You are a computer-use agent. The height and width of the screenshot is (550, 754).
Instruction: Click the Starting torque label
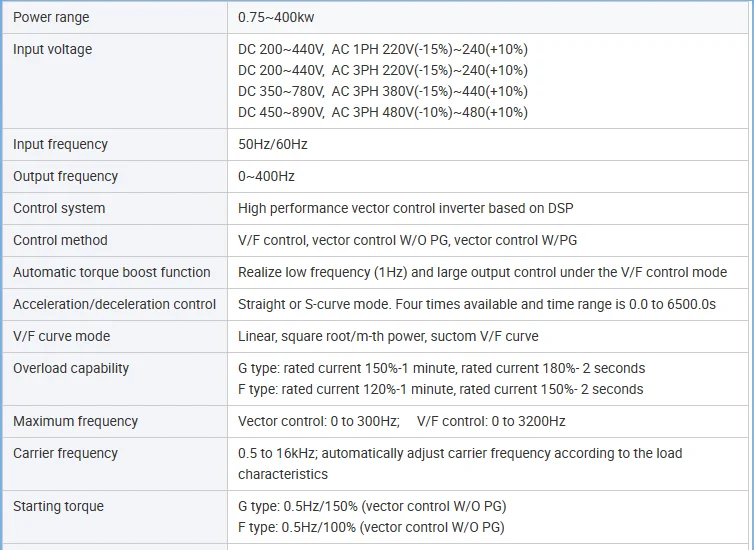[58, 506]
